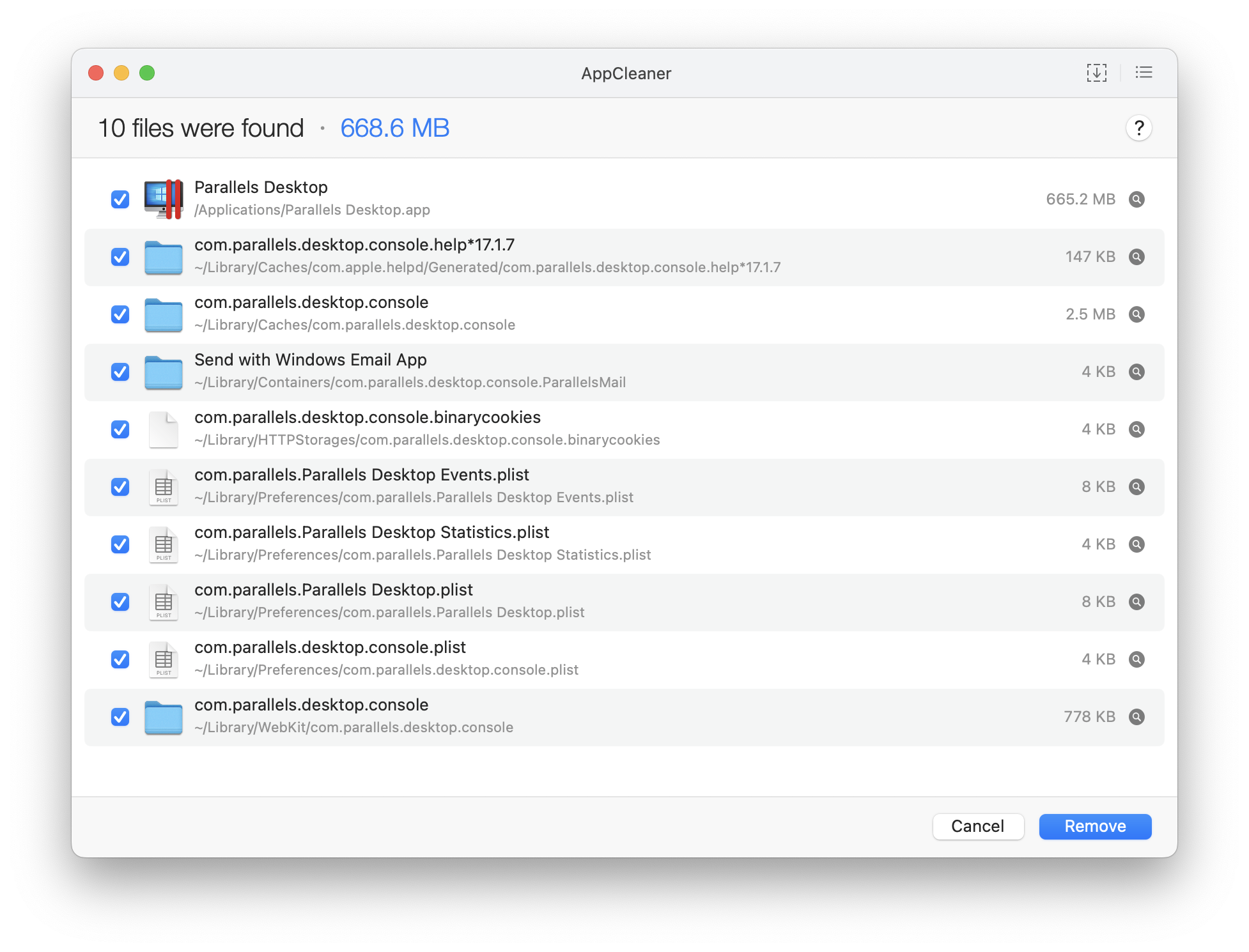Toggle the Parallels Desktop Events.plist checkbox
This screenshot has height=952, width=1249.
(120, 487)
